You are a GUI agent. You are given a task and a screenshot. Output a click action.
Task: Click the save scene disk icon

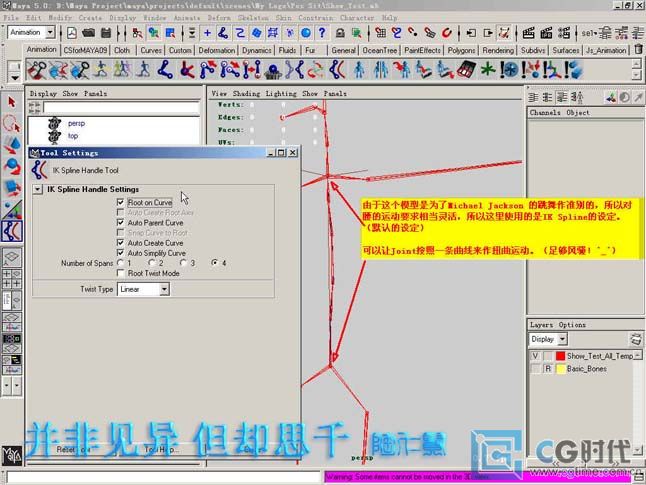pyautogui.click(x=106, y=33)
